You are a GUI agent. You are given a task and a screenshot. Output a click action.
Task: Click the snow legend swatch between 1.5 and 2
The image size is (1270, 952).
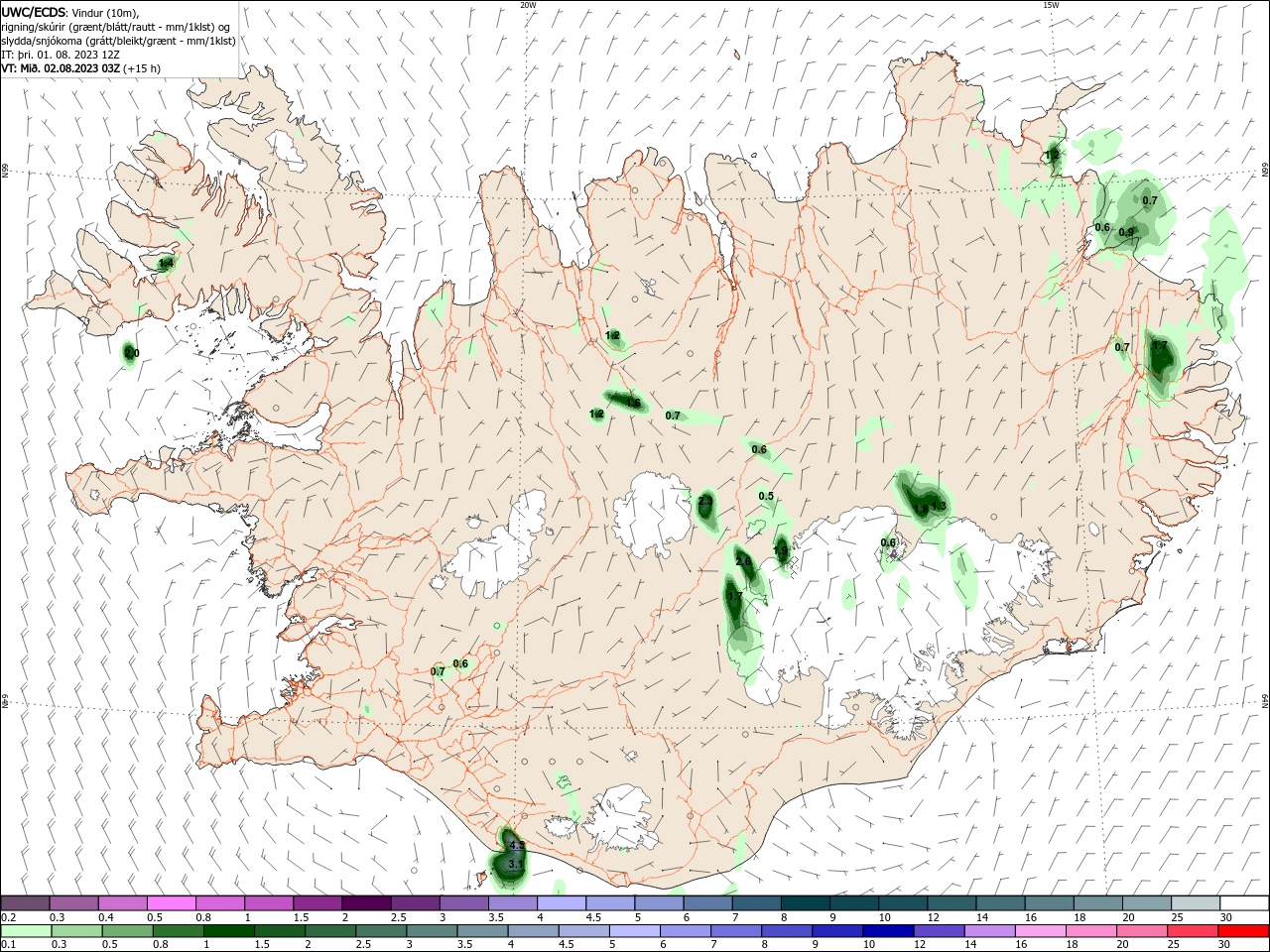click(x=317, y=902)
